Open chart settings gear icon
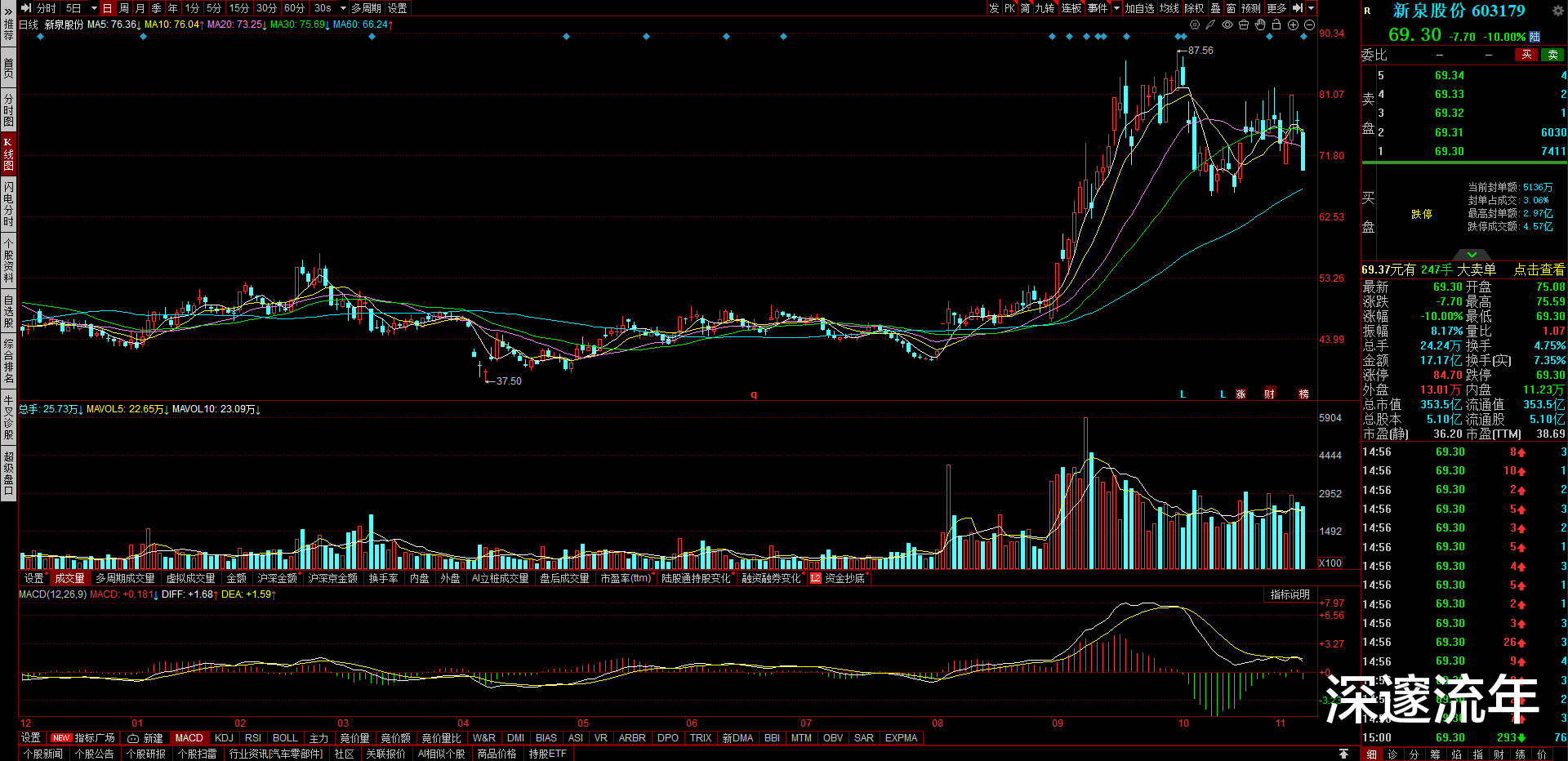Screen dimensions: 1568x761 click(x=1195, y=25)
